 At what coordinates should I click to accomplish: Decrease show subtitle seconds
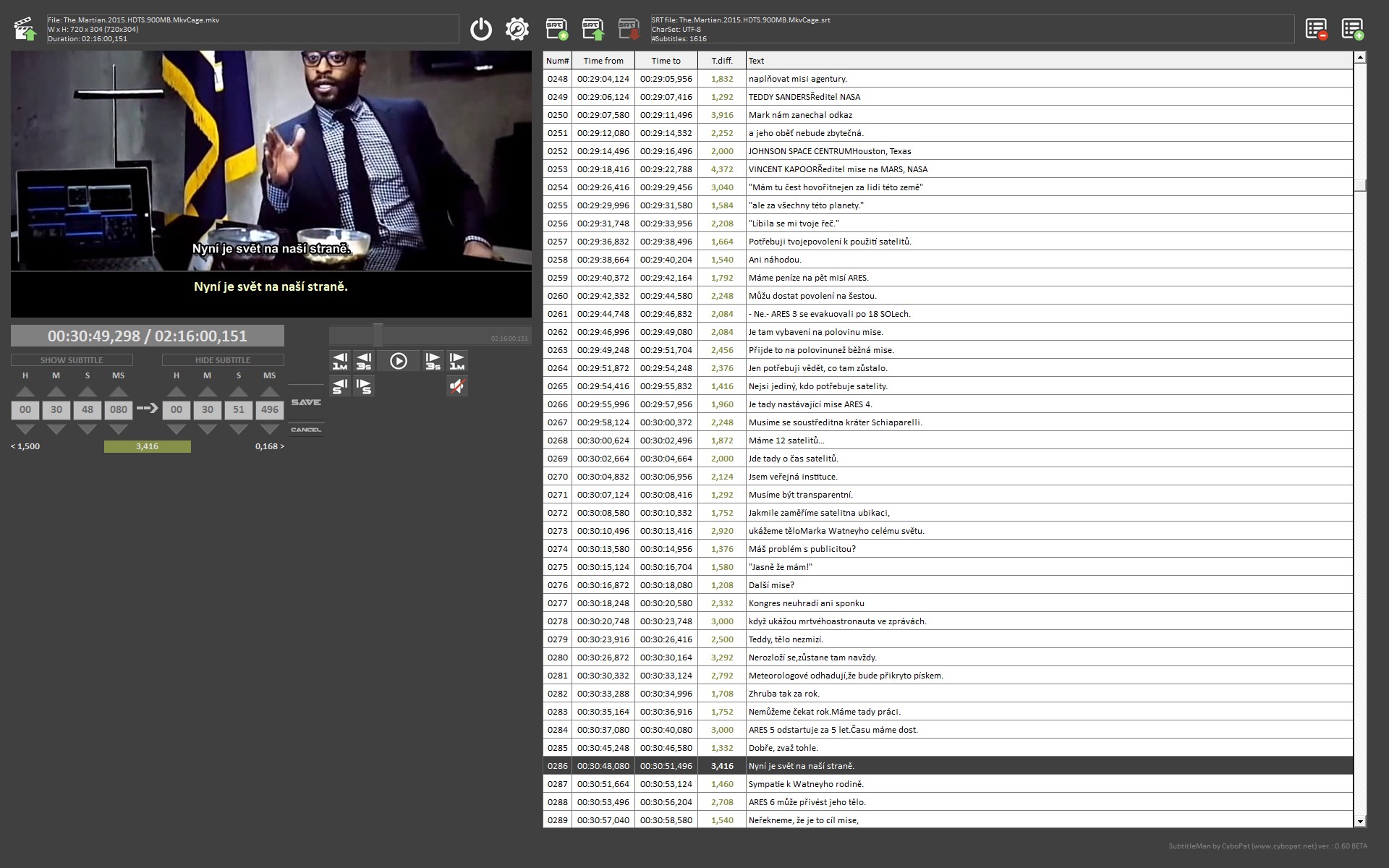coord(88,429)
